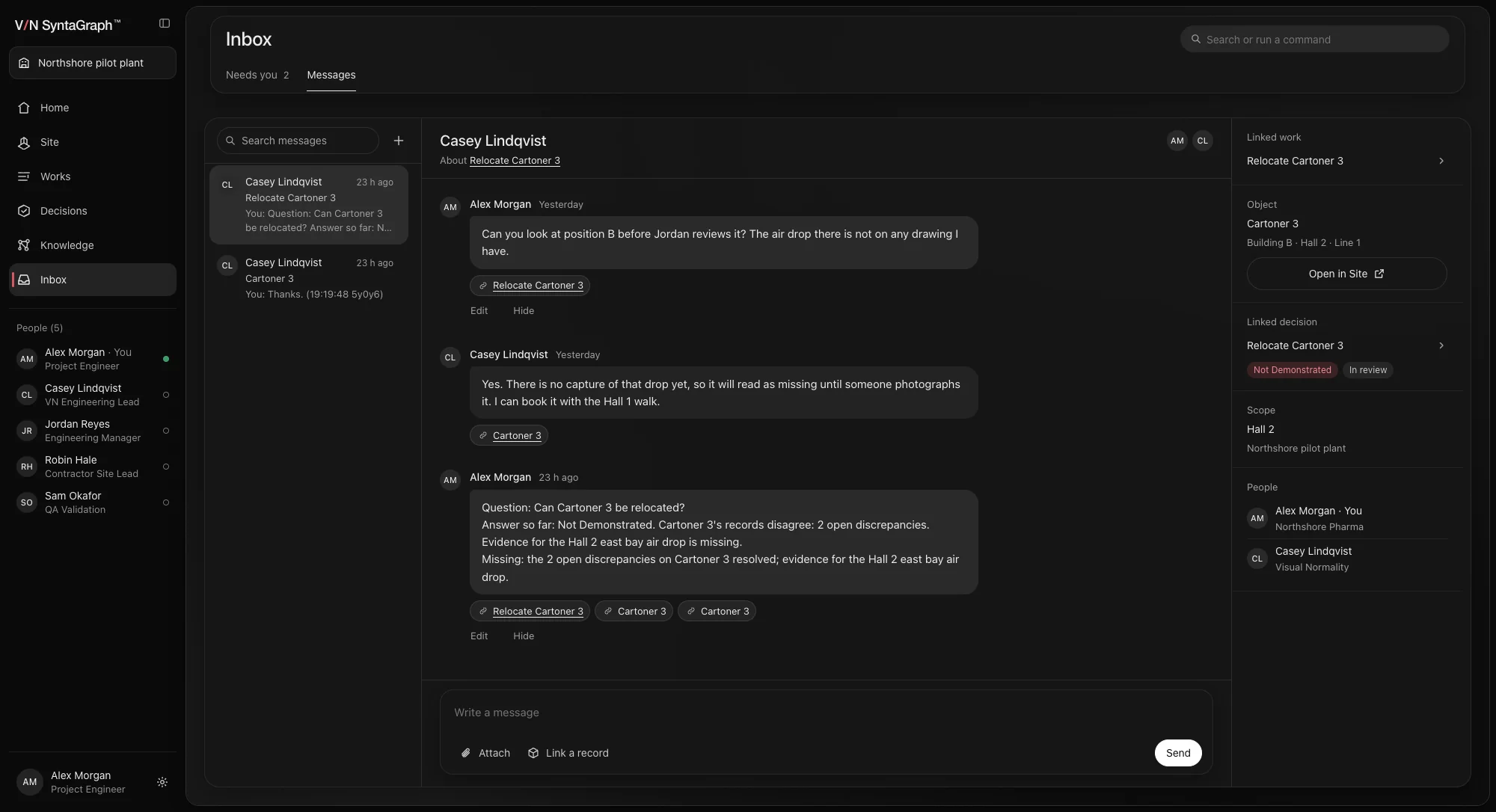Open Northshore pilot plant selector
The image size is (1496, 812).
(x=93, y=63)
